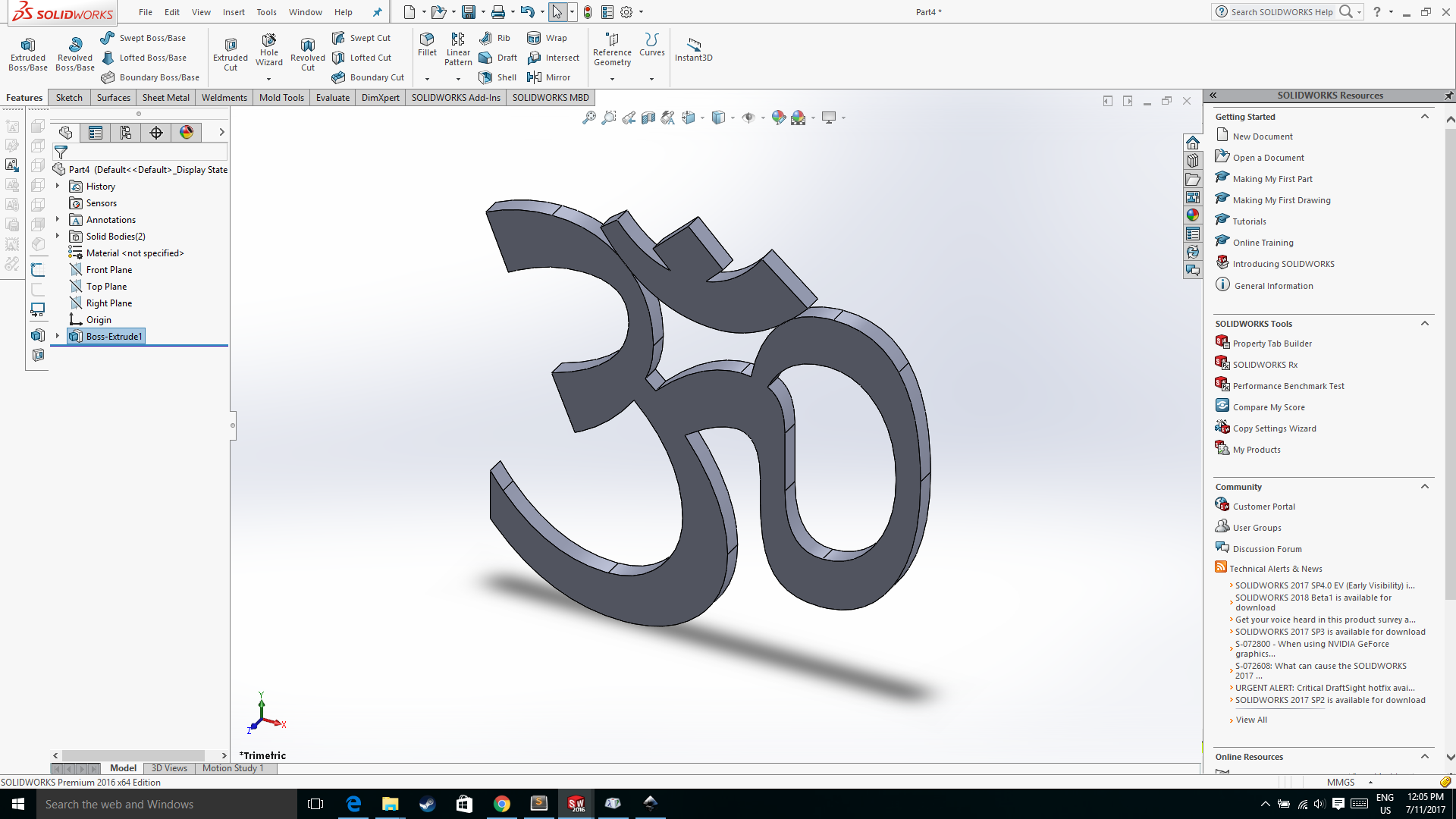1456x819 pixels.
Task: Click the Edit Appearance color ball
Action: [x=779, y=118]
